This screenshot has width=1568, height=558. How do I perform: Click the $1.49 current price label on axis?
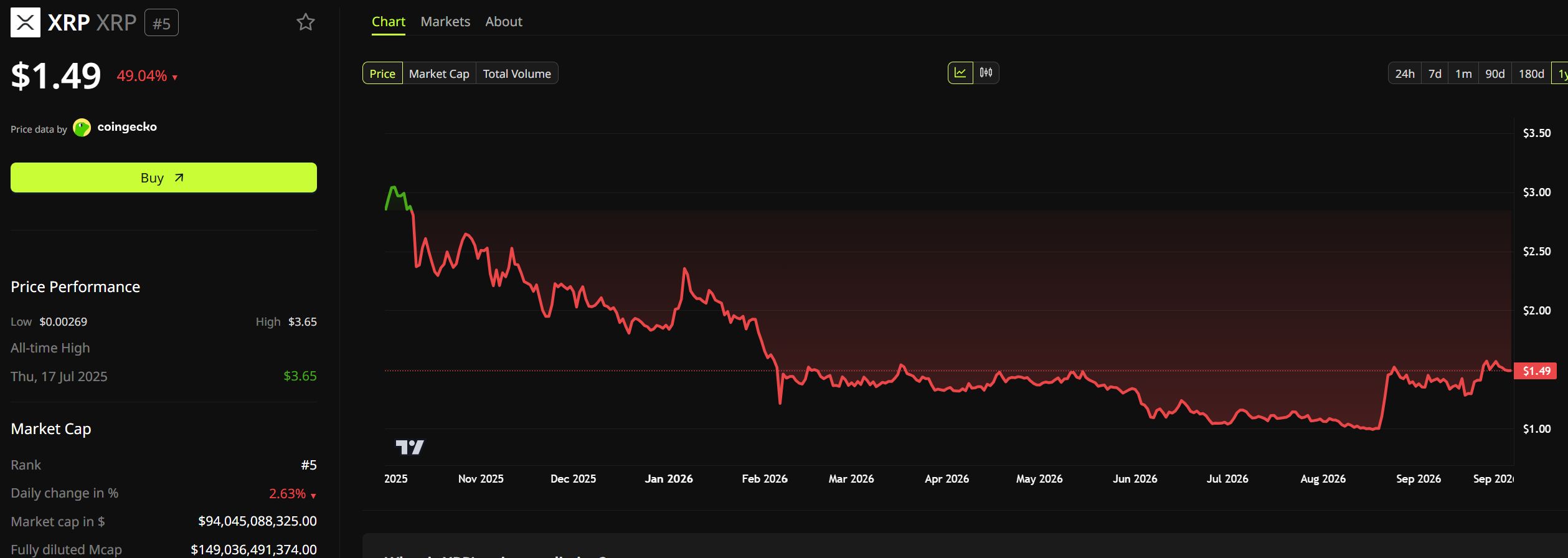[x=1536, y=371]
